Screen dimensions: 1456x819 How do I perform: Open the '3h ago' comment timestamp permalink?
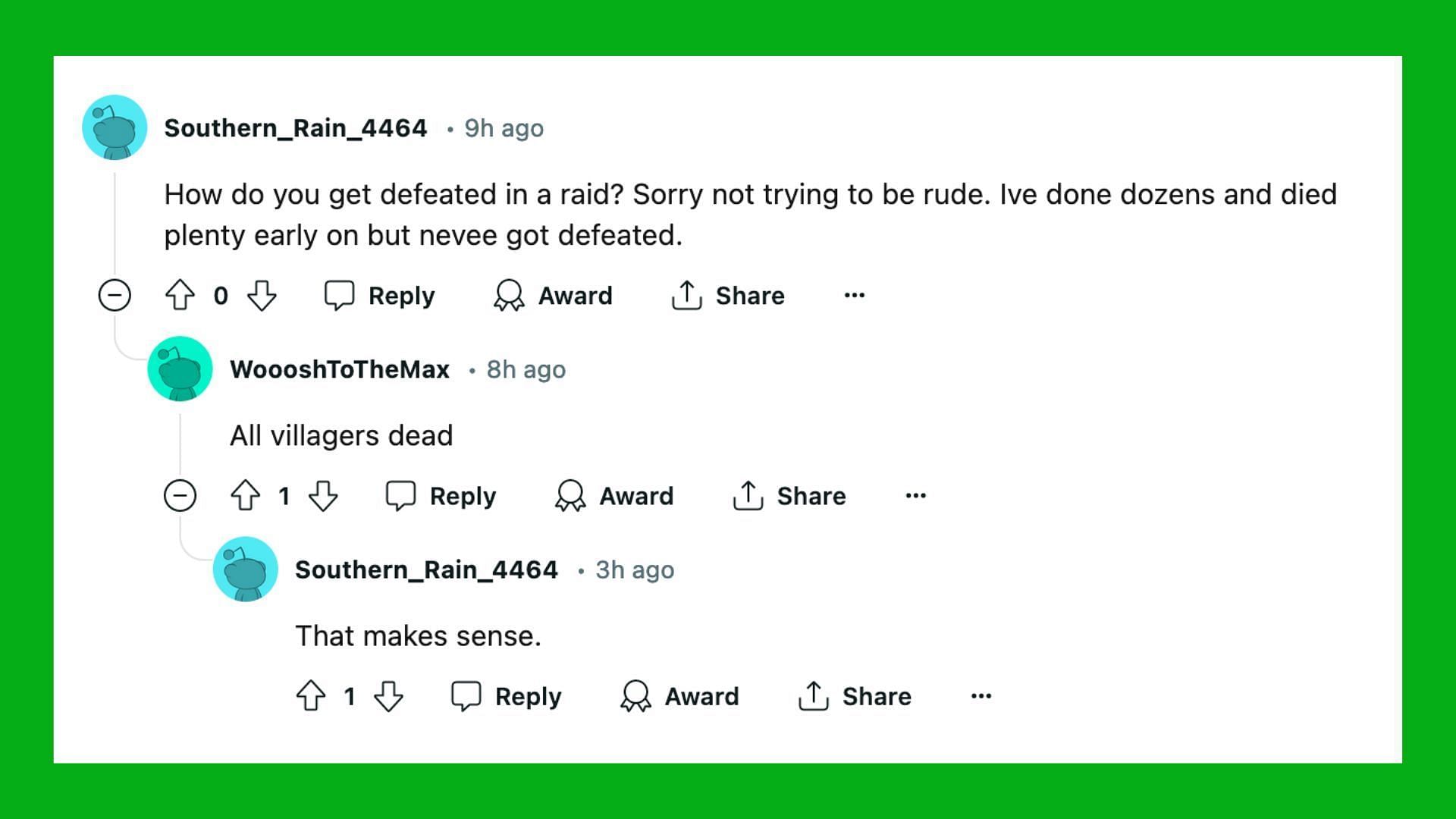(x=635, y=570)
